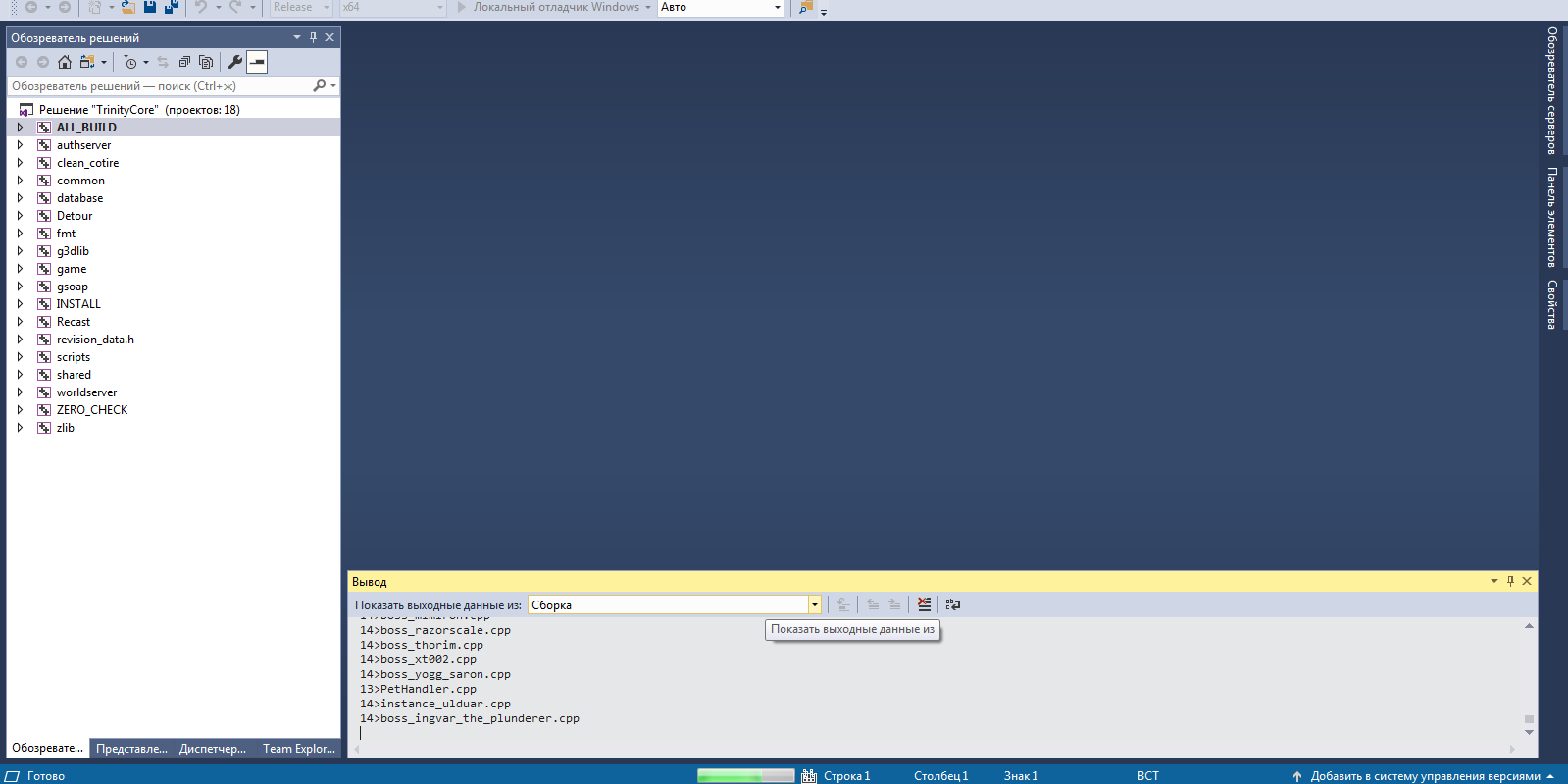Click the Show All Files icon
This screenshot has height=784, width=1568.
206,62
